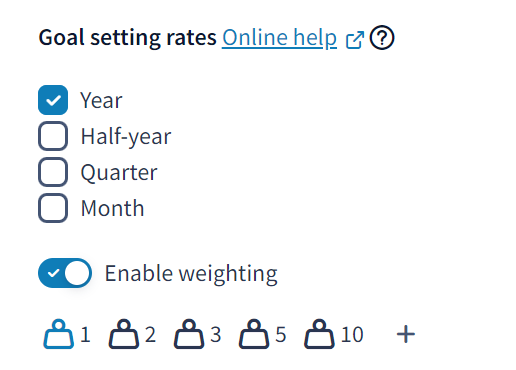
Task: Add a new weight with plus icon
Action: 406,334
